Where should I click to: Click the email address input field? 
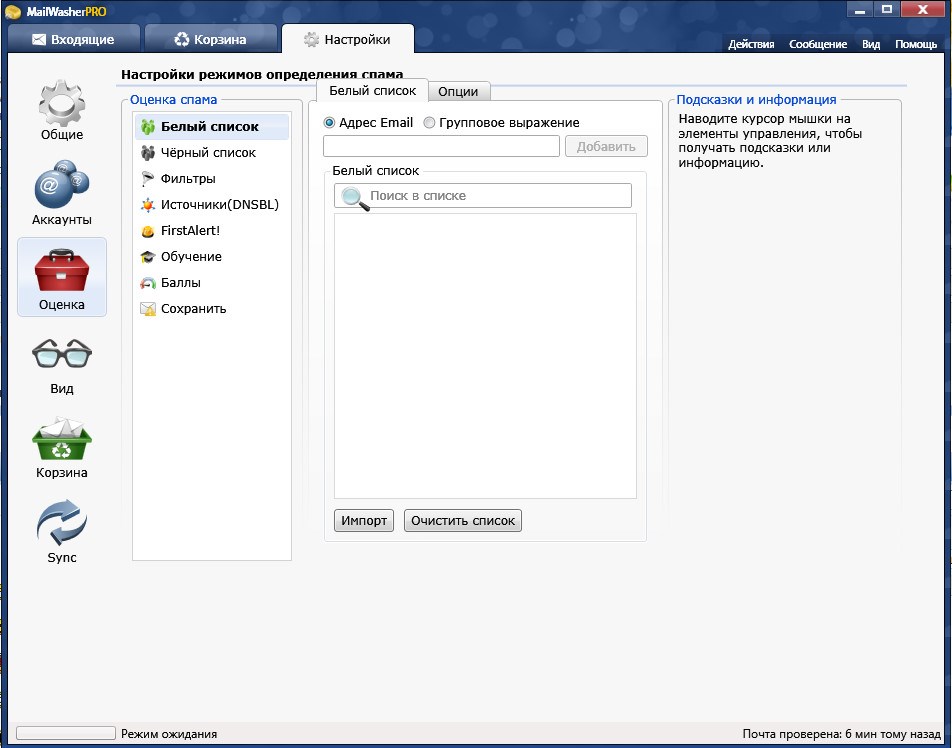click(441, 146)
